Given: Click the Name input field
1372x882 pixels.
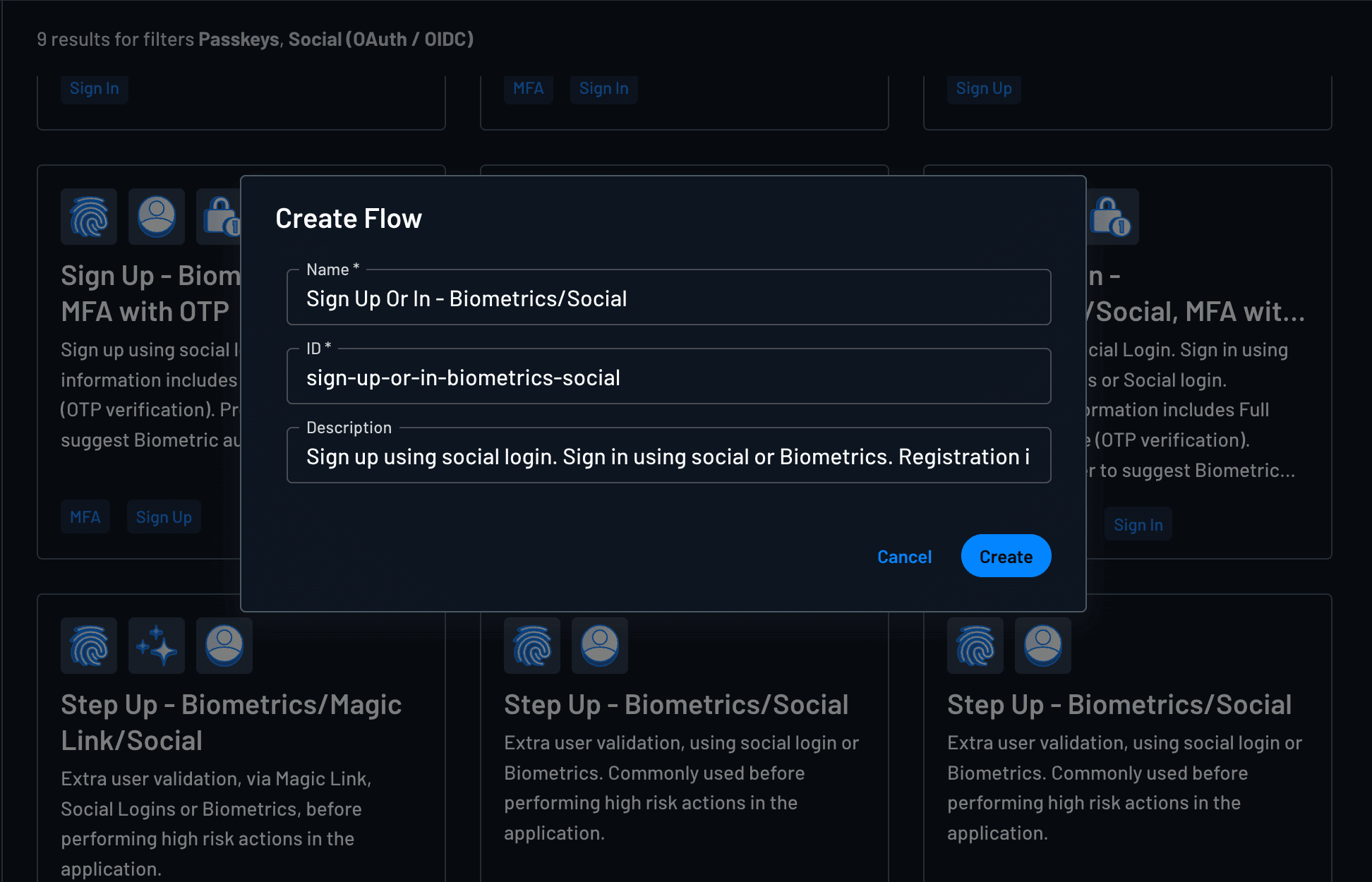Looking at the screenshot, I should (x=668, y=297).
